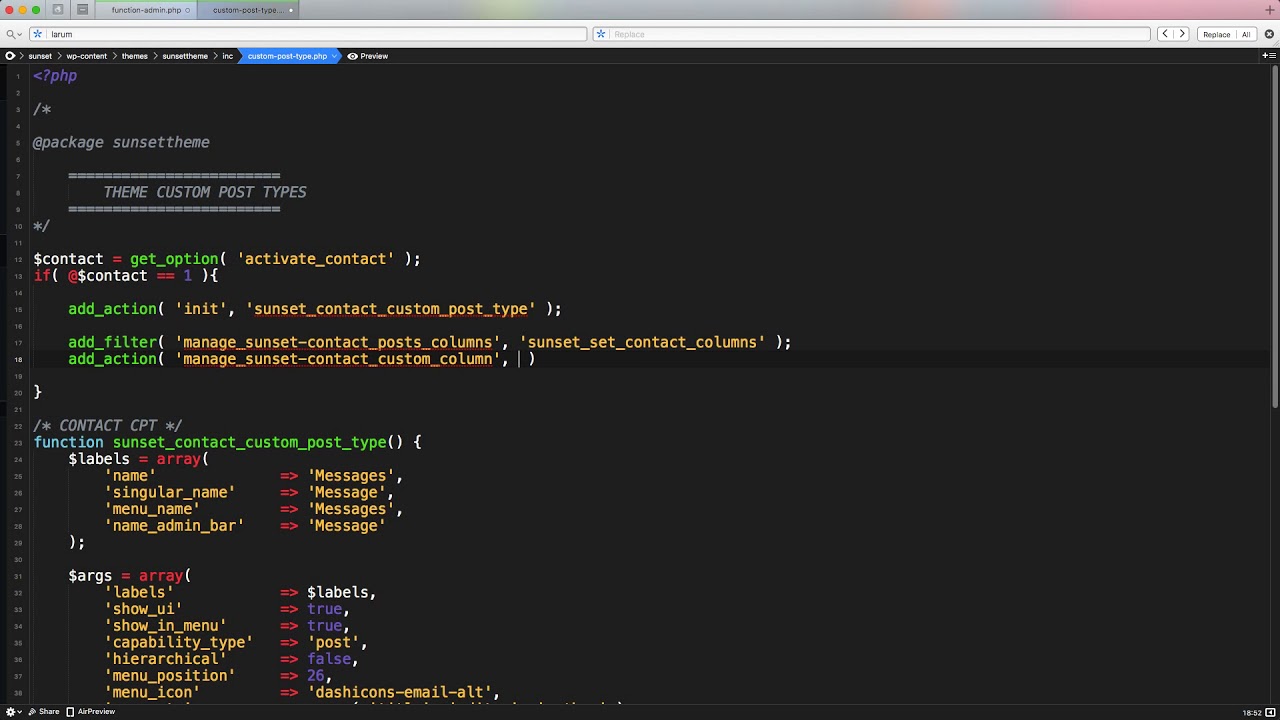Navigate to 'sunset' in path bar
Screen dimensions: 1280x720
[x=40, y=56]
